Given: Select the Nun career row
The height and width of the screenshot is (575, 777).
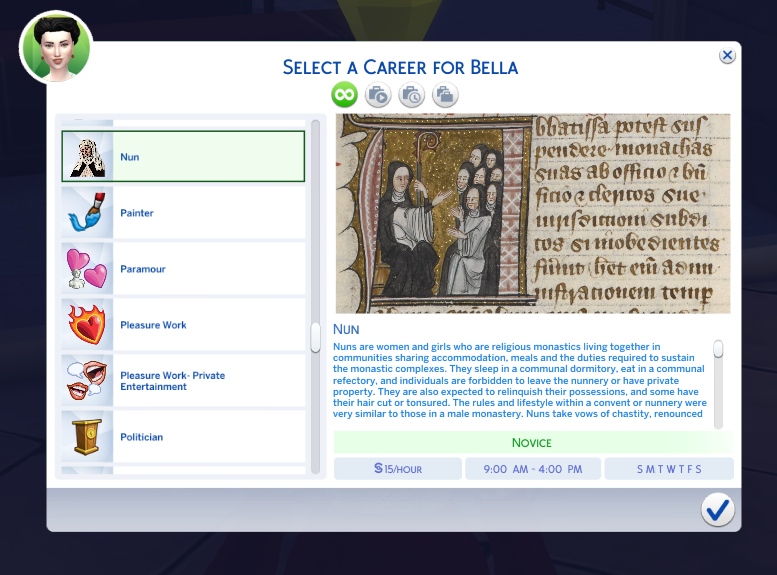Looking at the screenshot, I should point(183,157).
